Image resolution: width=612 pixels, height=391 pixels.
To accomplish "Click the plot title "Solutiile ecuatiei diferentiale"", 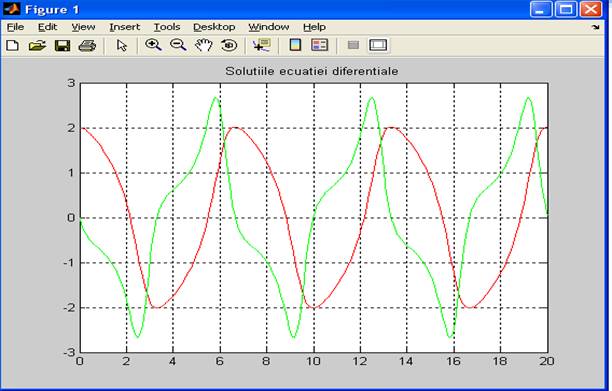I will (312, 71).
